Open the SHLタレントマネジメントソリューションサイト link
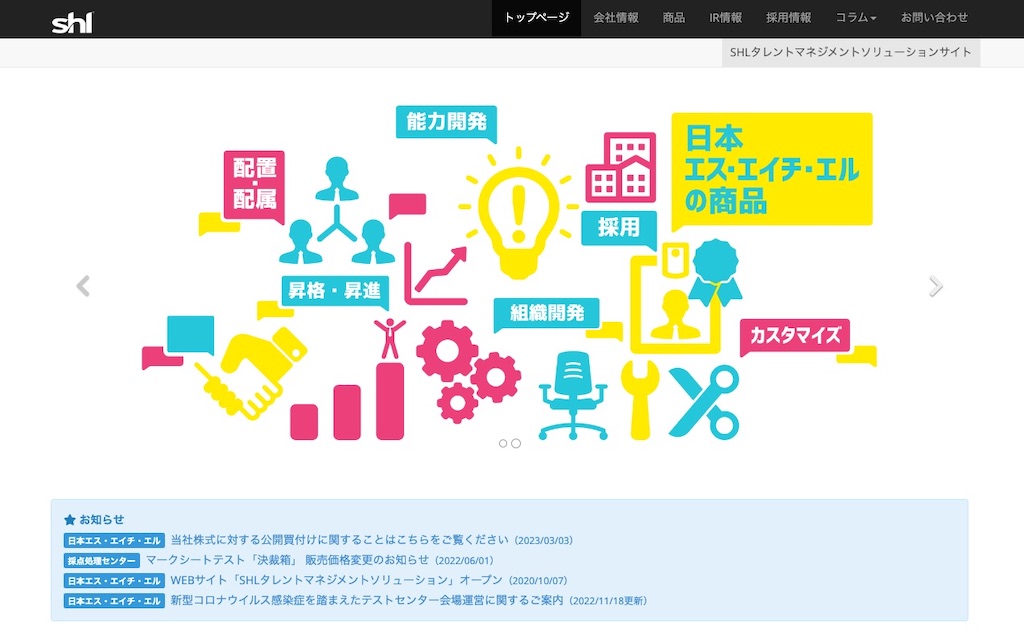Viewport: 1024px width, 639px height. coord(850,51)
